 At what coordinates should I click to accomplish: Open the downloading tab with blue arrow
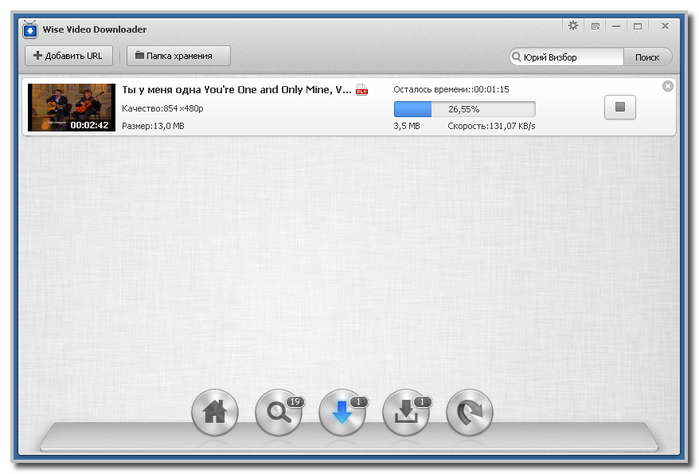(x=342, y=412)
